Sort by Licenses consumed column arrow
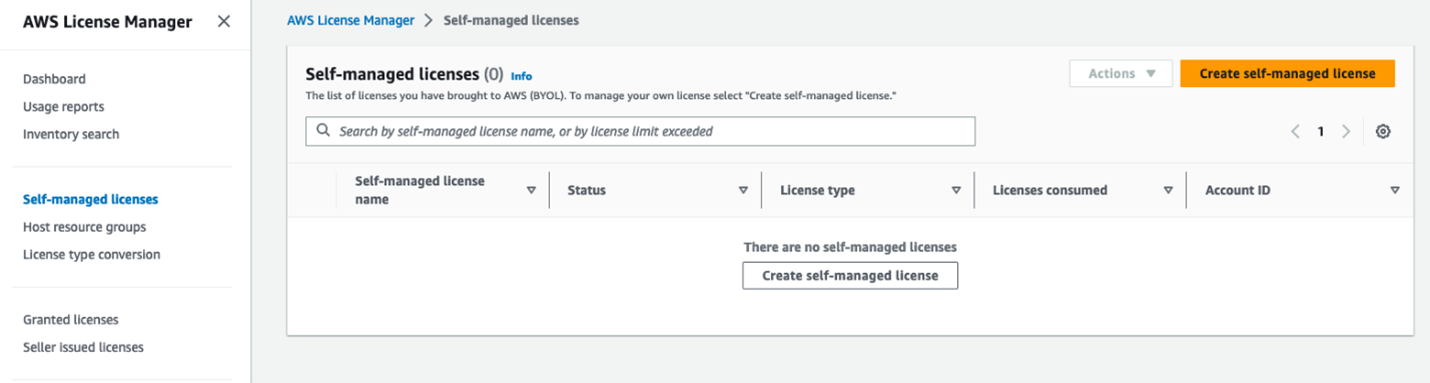This screenshot has height=383, width=1430. click(1168, 190)
